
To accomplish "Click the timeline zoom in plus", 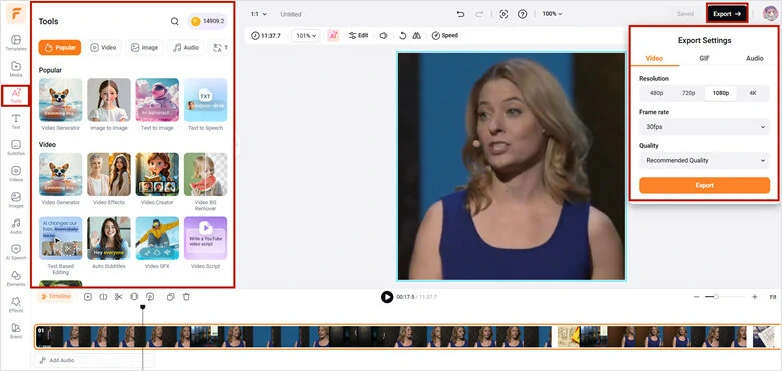I will click(x=755, y=297).
